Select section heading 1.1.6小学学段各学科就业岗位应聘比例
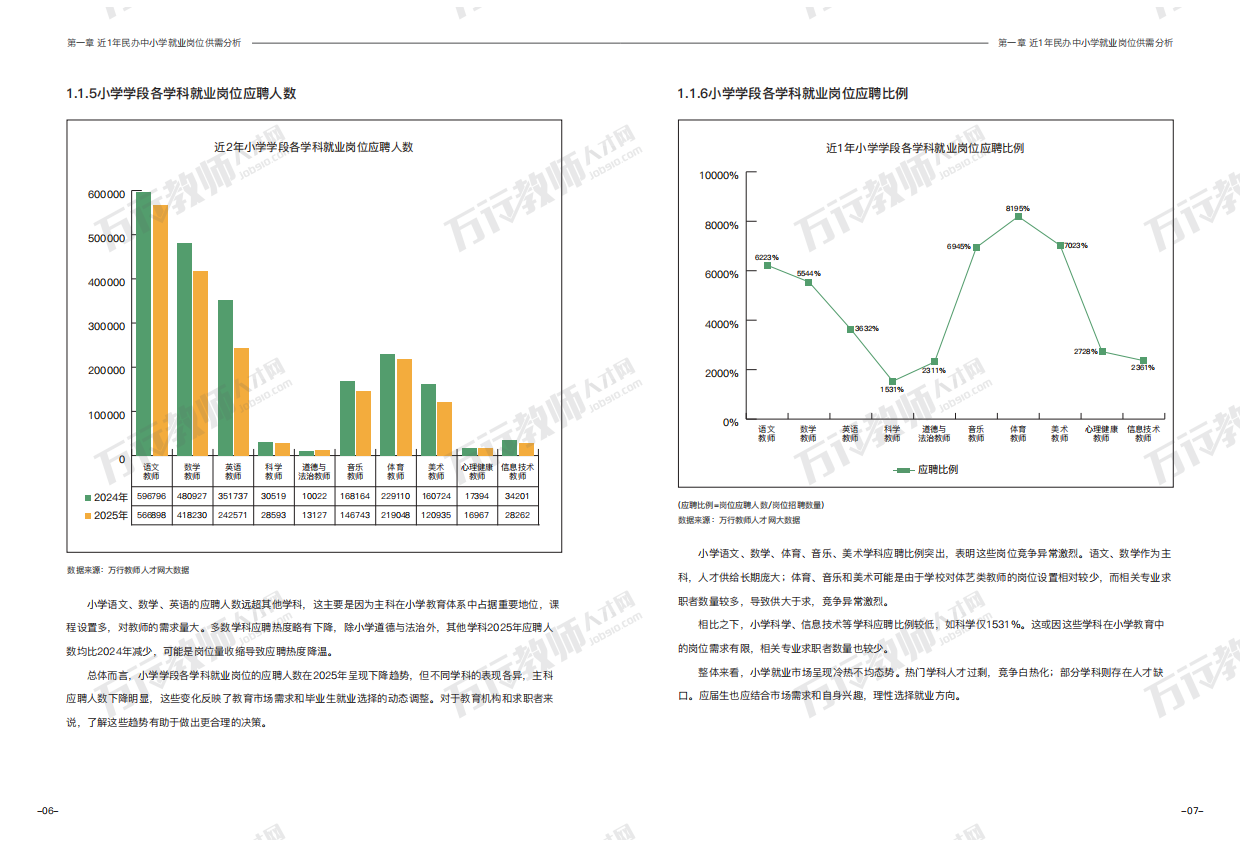Image resolution: width=1240 pixels, height=847 pixels. pyautogui.click(x=793, y=93)
